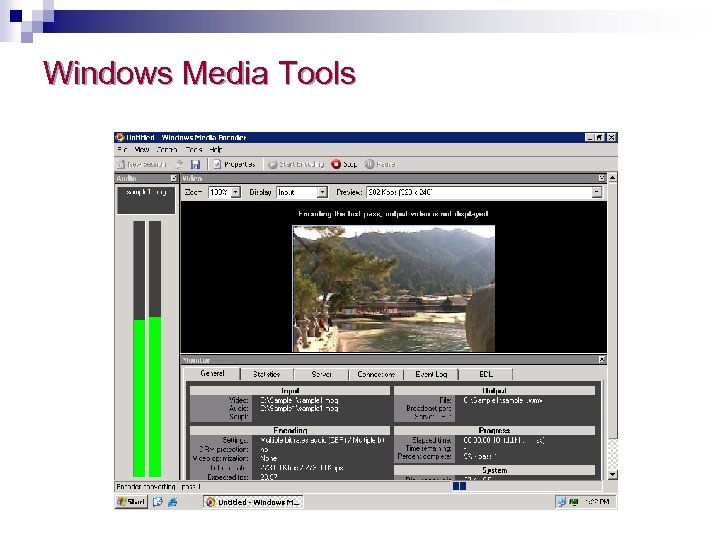Open the Help menu

point(215,150)
